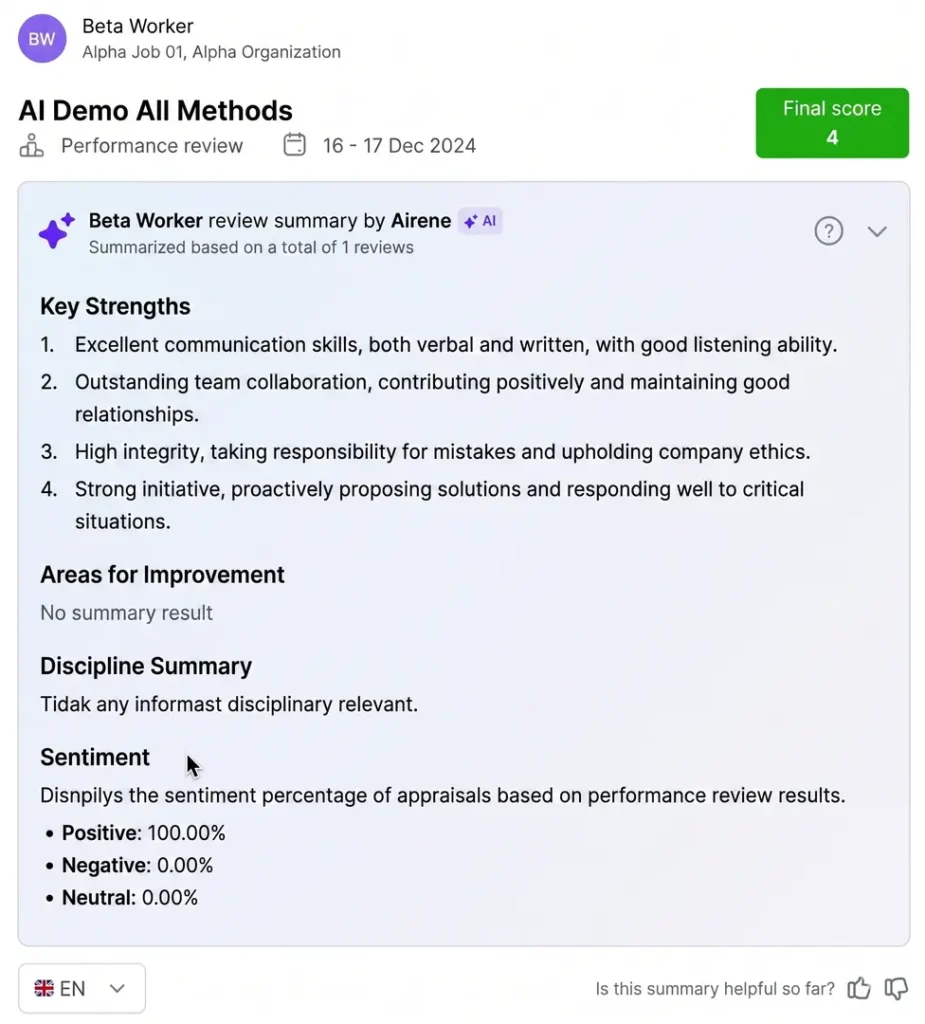The height and width of the screenshot is (1024, 925).
Task: Click the Airene AI sparkle icon
Action: pos(55,231)
